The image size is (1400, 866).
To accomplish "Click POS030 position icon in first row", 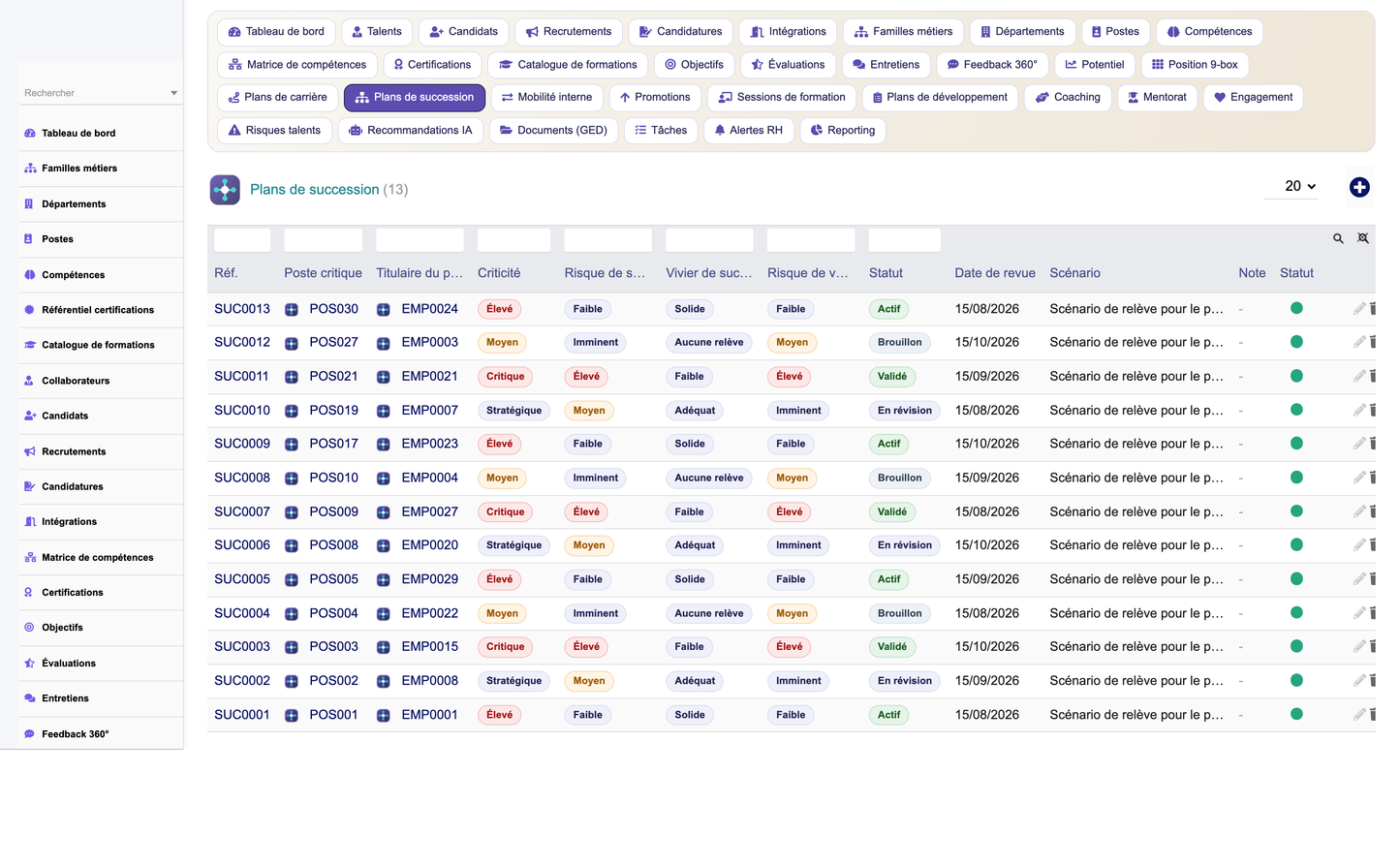I will point(292,310).
